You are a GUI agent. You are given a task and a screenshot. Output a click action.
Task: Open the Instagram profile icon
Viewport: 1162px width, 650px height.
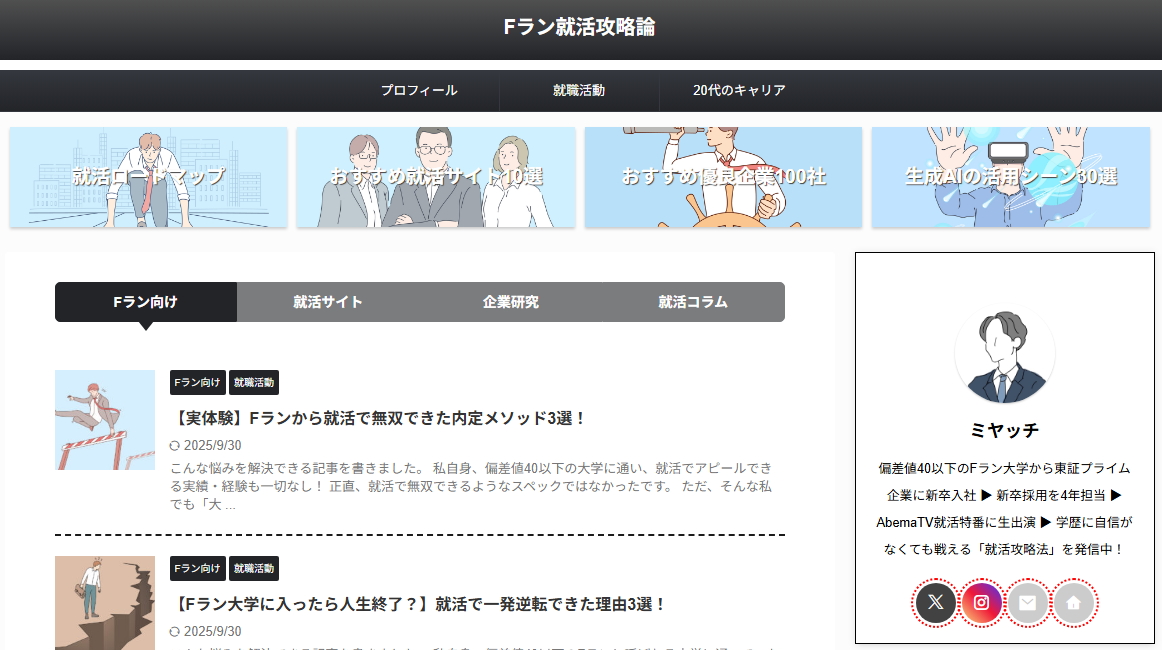point(981,602)
